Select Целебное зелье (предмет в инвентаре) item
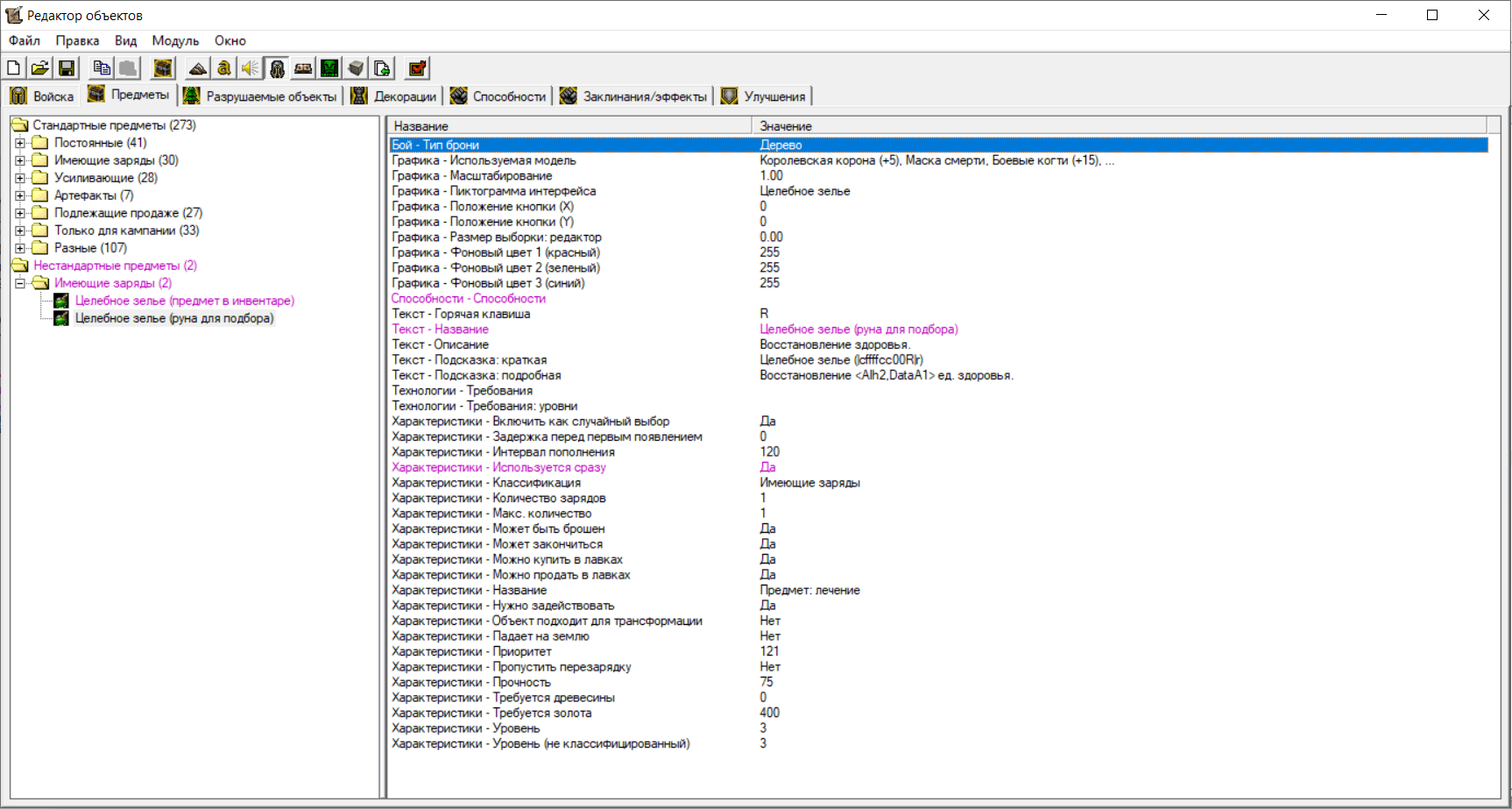1512x809 pixels. (x=184, y=301)
